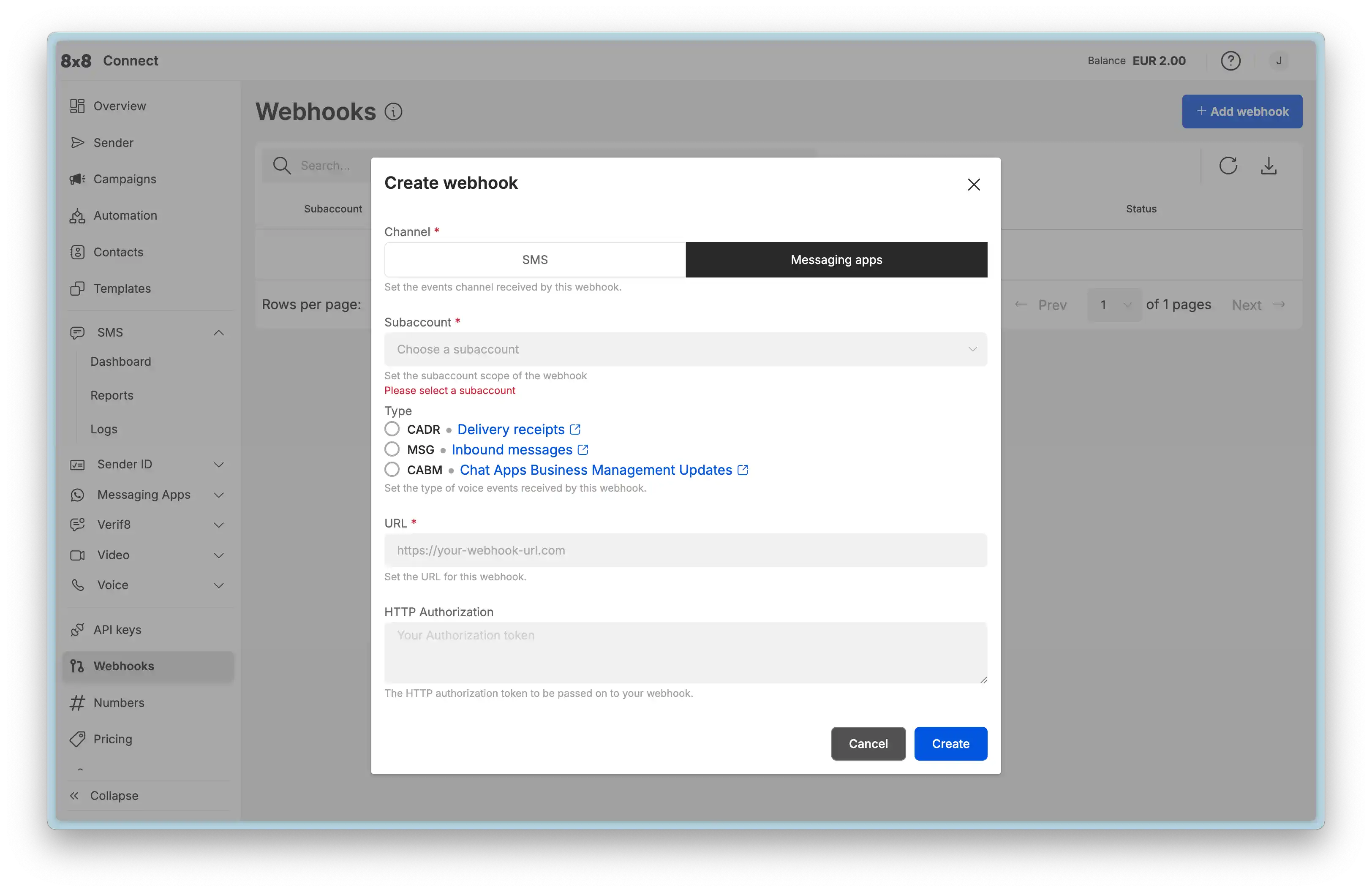Image resolution: width=1372 pixels, height=892 pixels.
Task: Click the Create button
Action: 950,743
